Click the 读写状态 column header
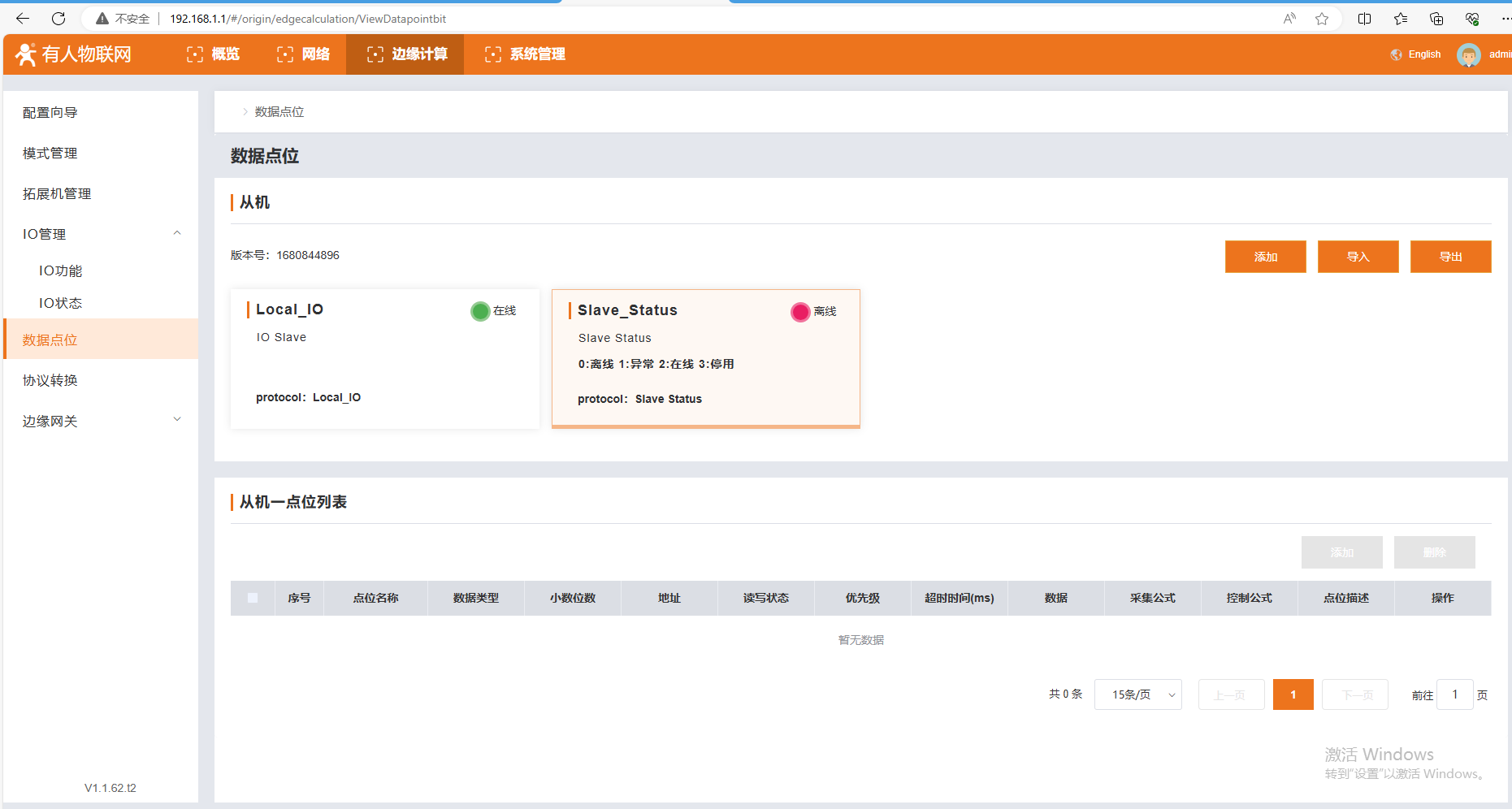Image resolution: width=1512 pixels, height=809 pixels. (x=766, y=598)
